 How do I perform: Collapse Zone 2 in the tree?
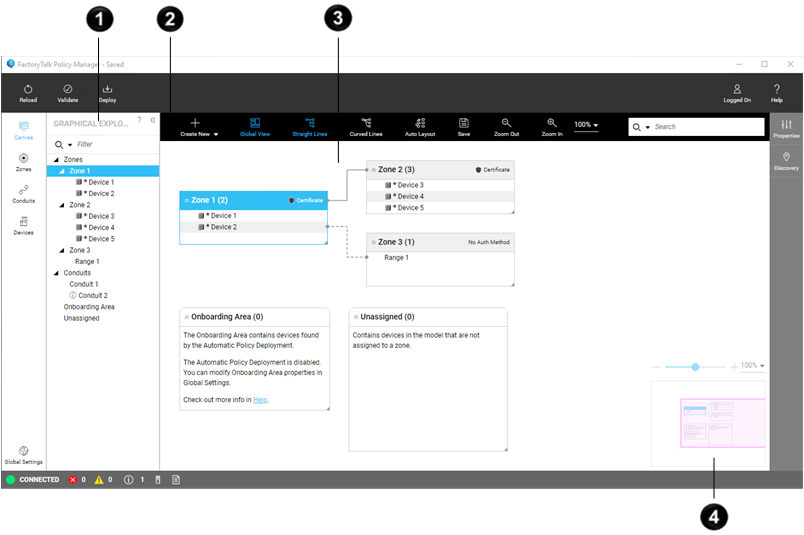click(x=61, y=205)
